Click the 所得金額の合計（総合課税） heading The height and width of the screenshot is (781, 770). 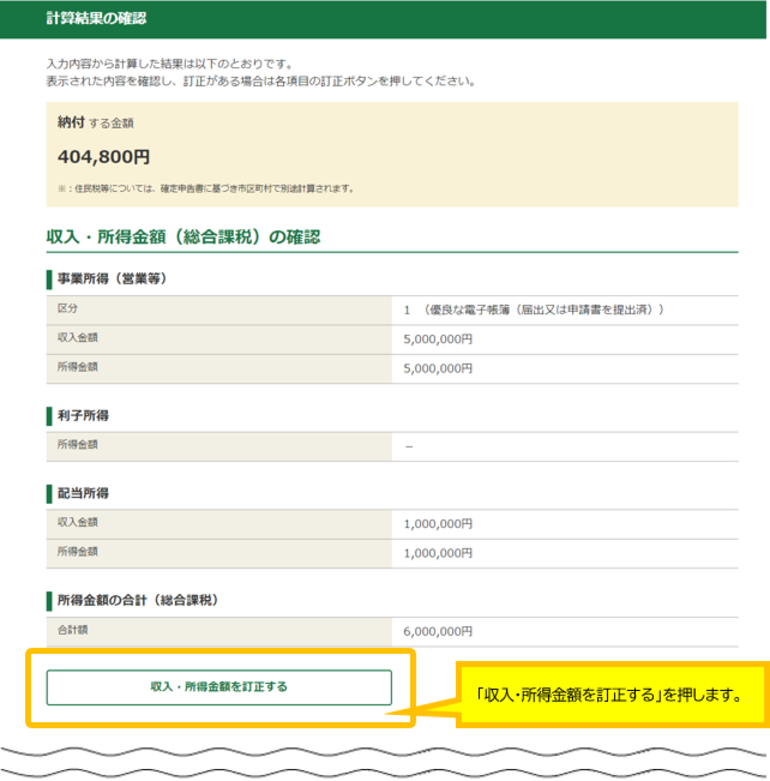coord(137,600)
